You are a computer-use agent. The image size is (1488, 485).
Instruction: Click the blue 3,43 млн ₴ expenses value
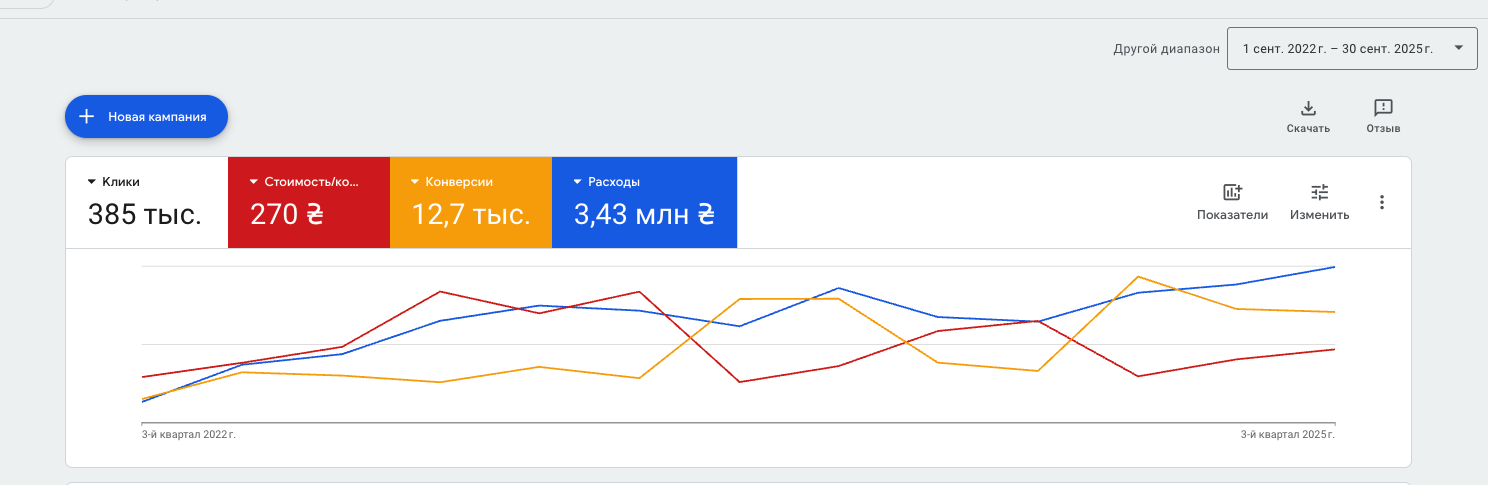click(x=643, y=214)
